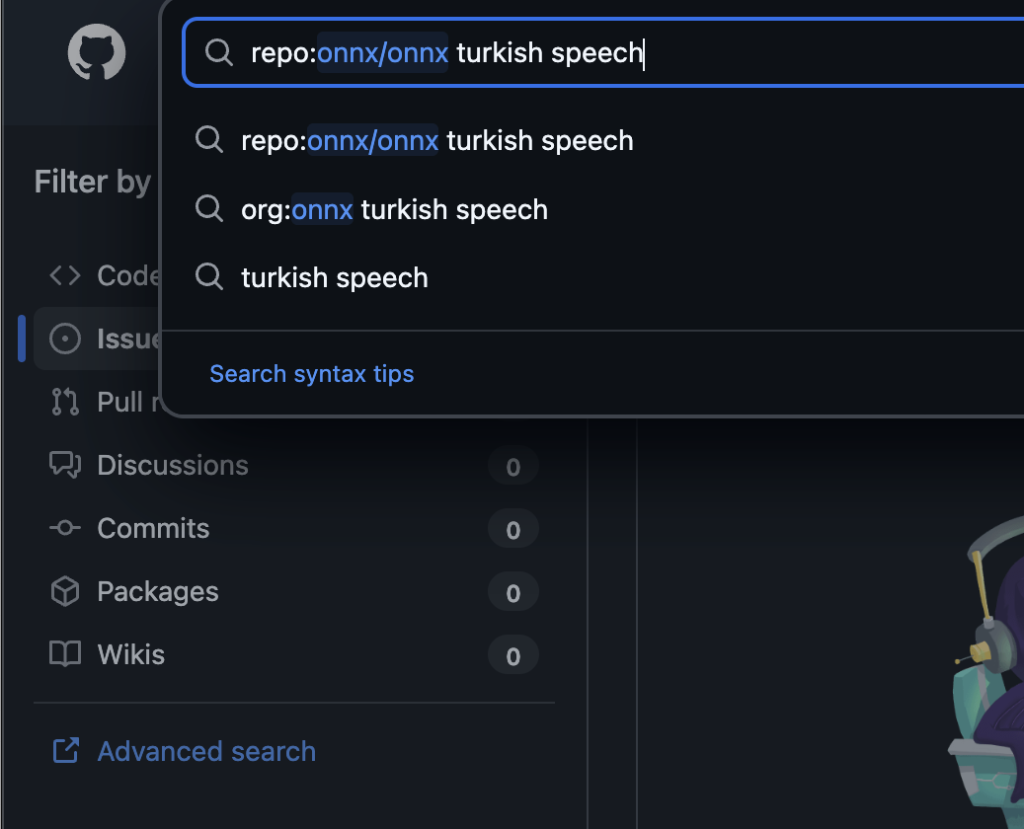Screen dimensions: 1024x829
Task: Click the Packages cube icon
Action: pos(65,592)
